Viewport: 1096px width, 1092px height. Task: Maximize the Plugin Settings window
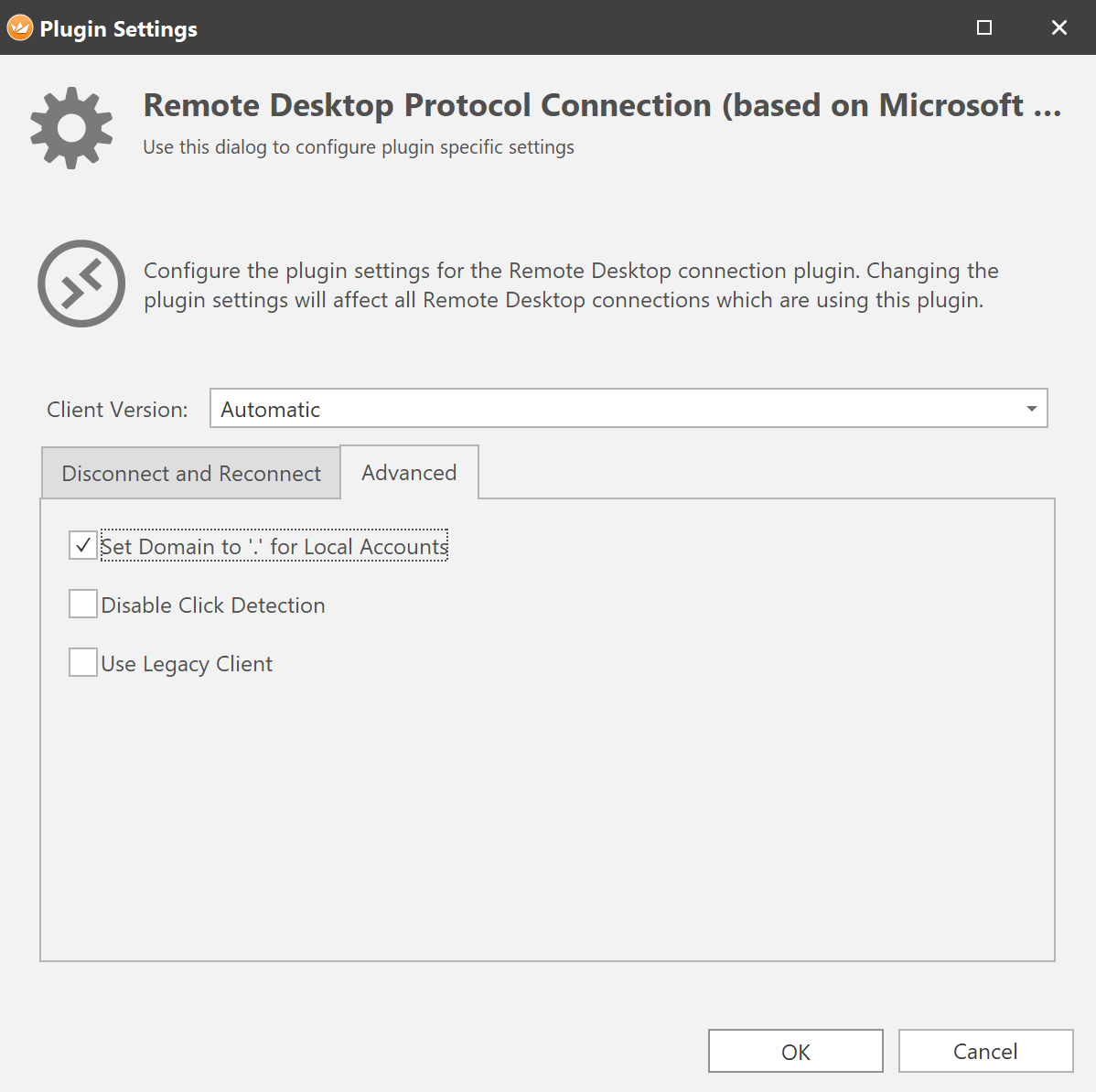coord(984,27)
